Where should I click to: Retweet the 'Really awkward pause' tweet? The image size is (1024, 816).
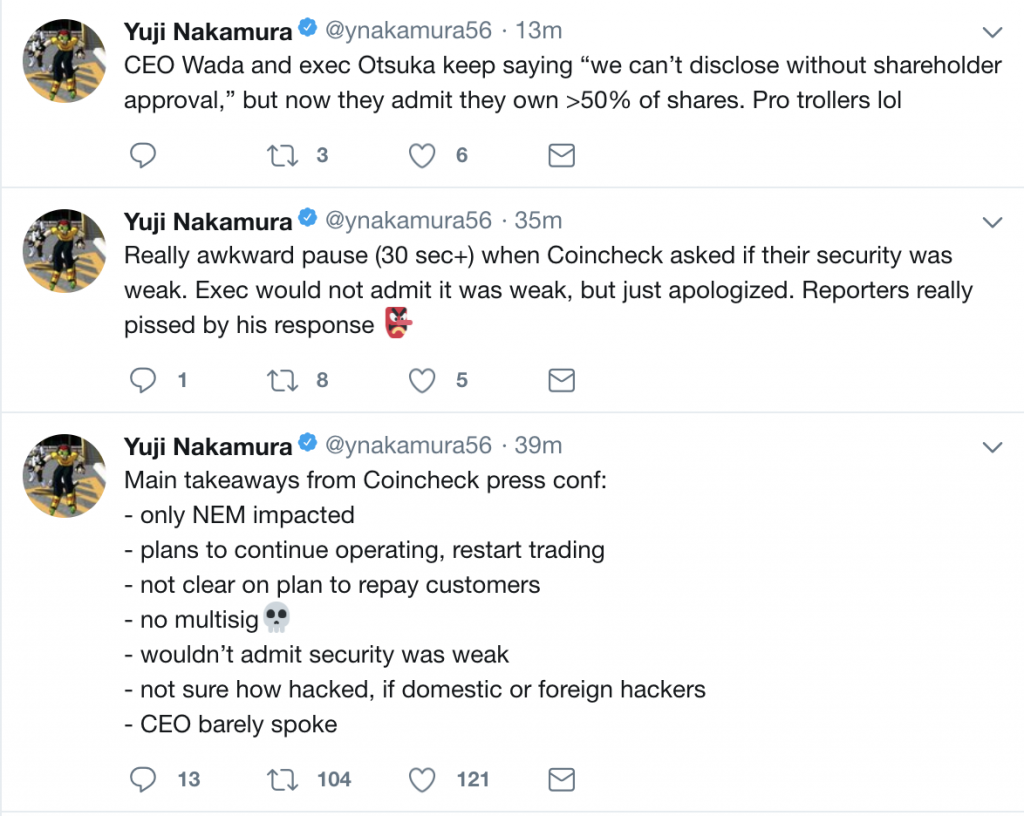click(x=281, y=380)
